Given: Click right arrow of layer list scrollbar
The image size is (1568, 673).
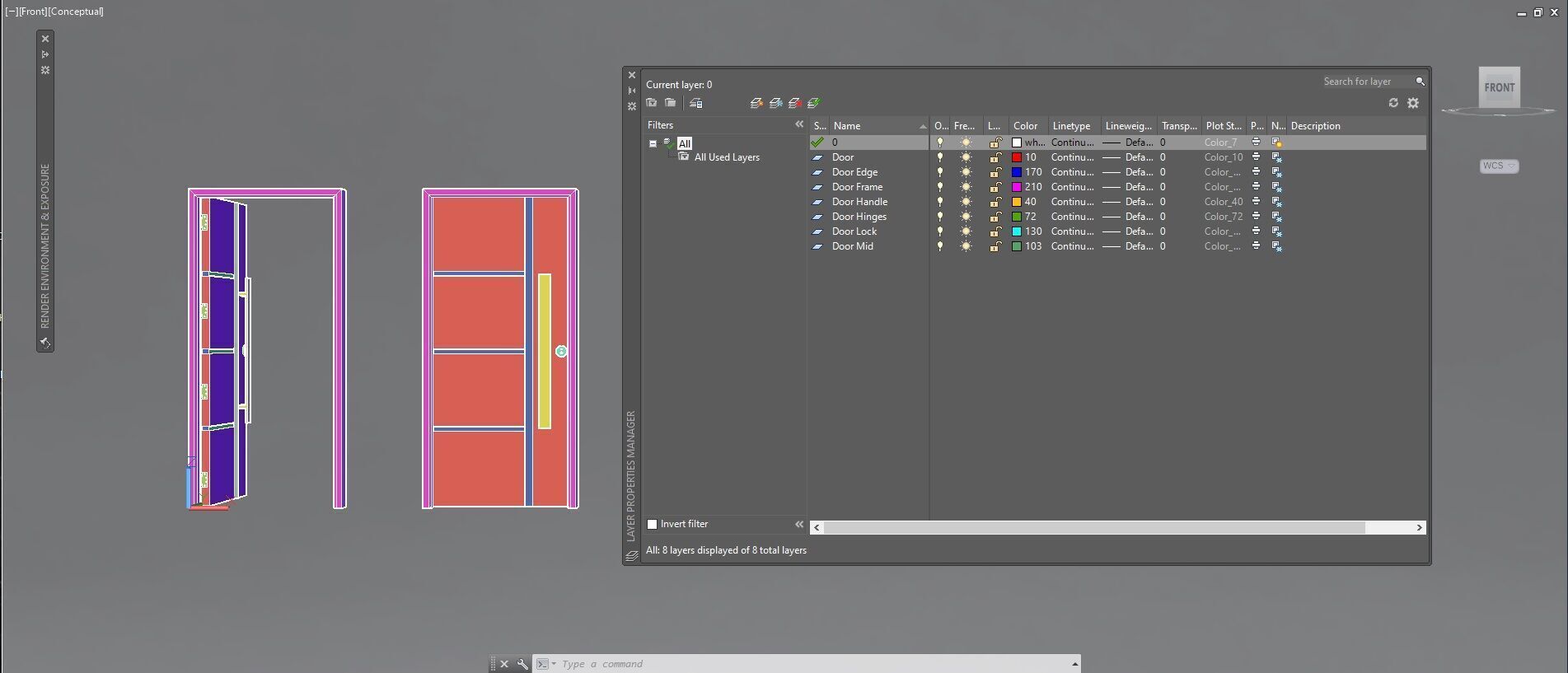Looking at the screenshot, I should 1419,527.
